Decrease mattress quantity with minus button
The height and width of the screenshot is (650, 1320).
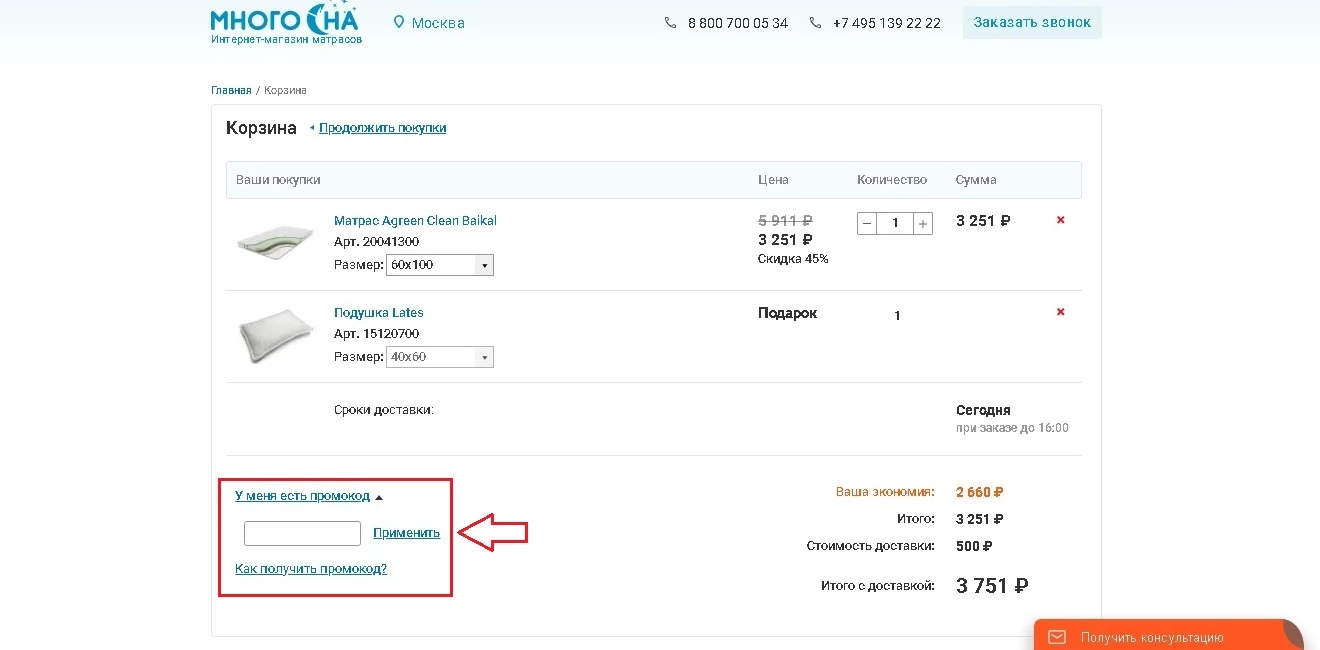867,223
